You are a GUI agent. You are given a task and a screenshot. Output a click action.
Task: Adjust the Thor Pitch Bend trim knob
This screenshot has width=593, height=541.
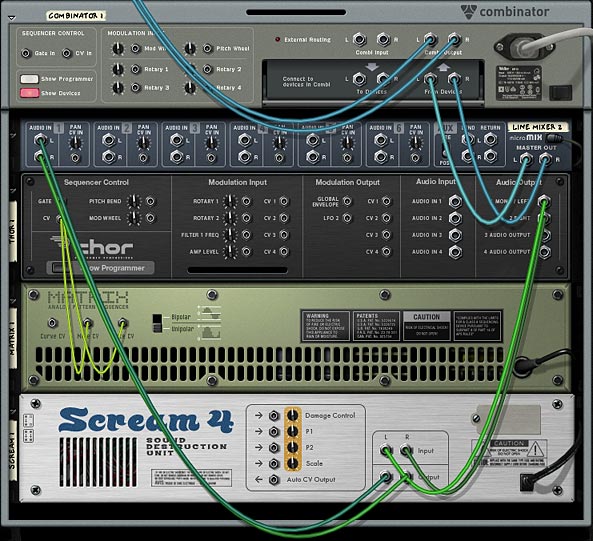point(134,202)
